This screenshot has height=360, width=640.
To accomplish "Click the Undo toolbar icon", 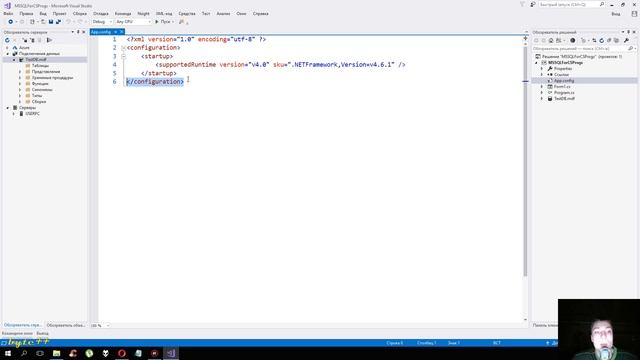I will pyautogui.click(x=68, y=22).
